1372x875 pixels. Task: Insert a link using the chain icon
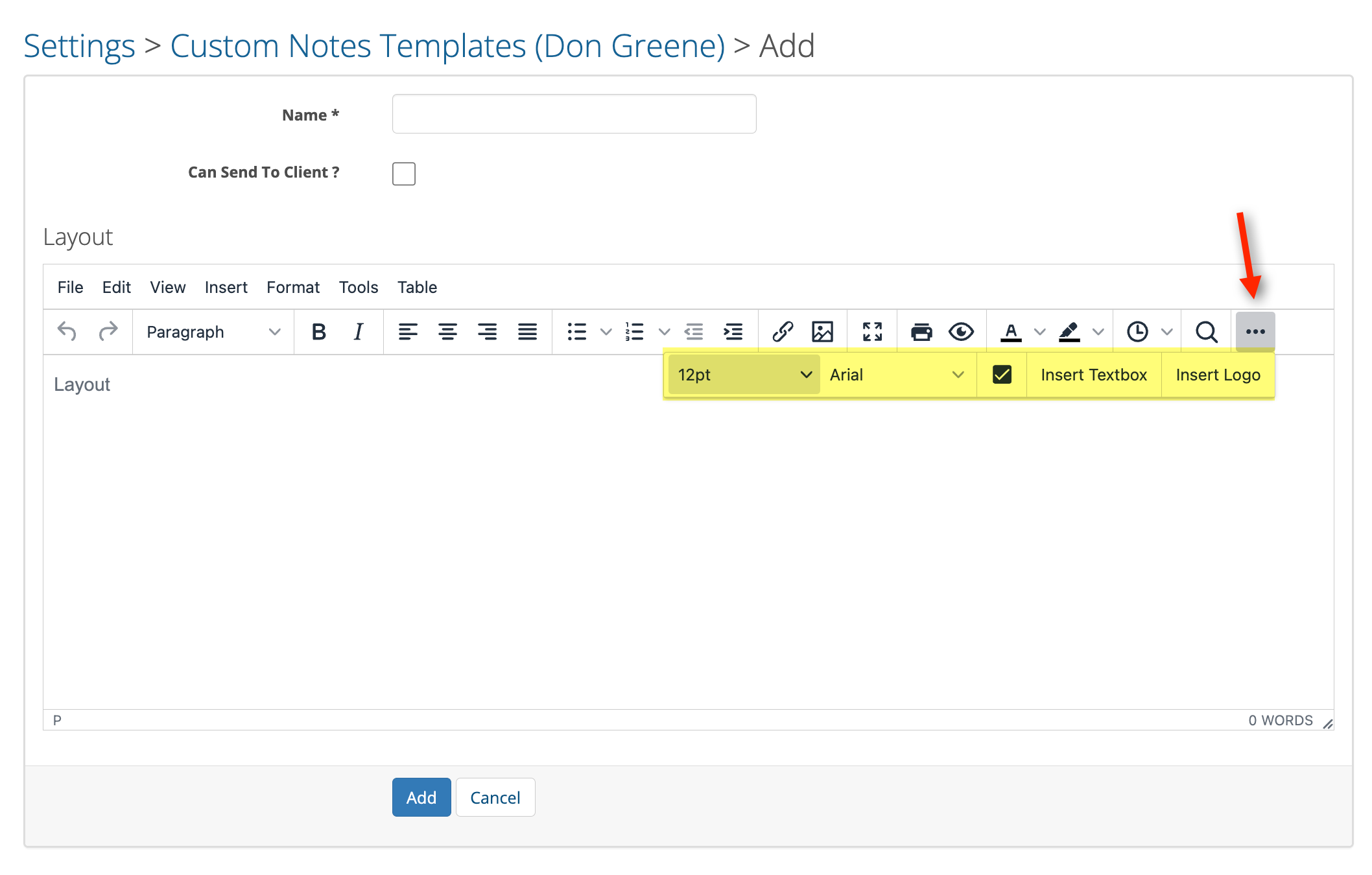point(783,332)
